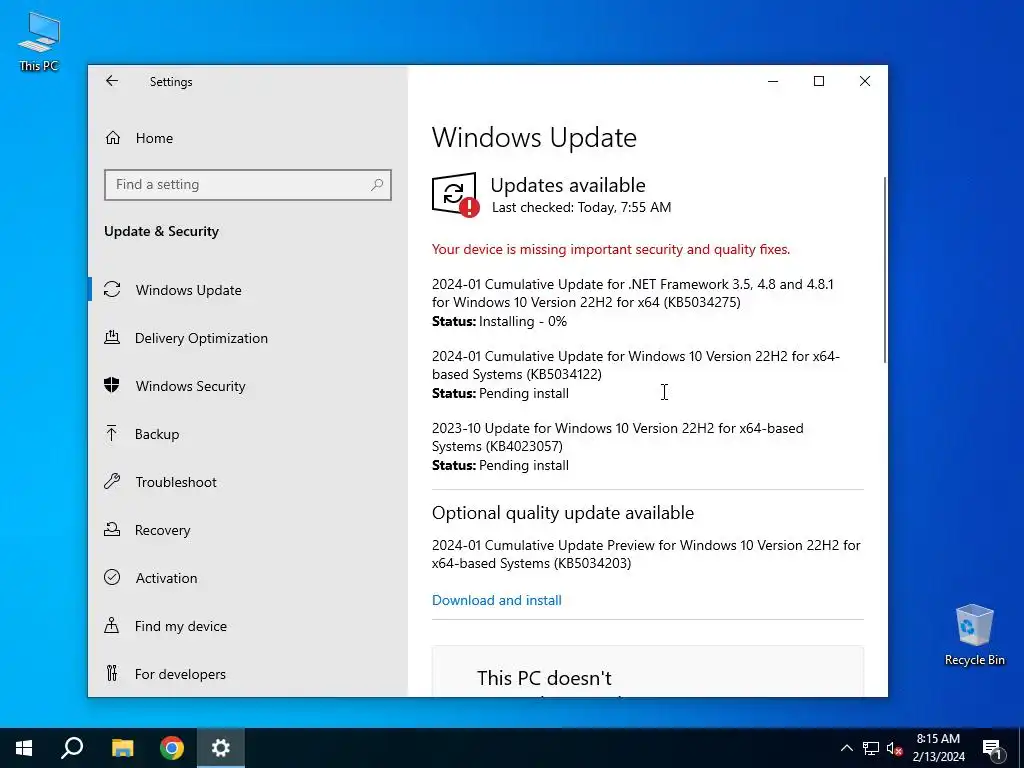Image resolution: width=1024 pixels, height=768 pixels.
Task: Click the Backup arrow icon
Action: [x=112, y=433]
